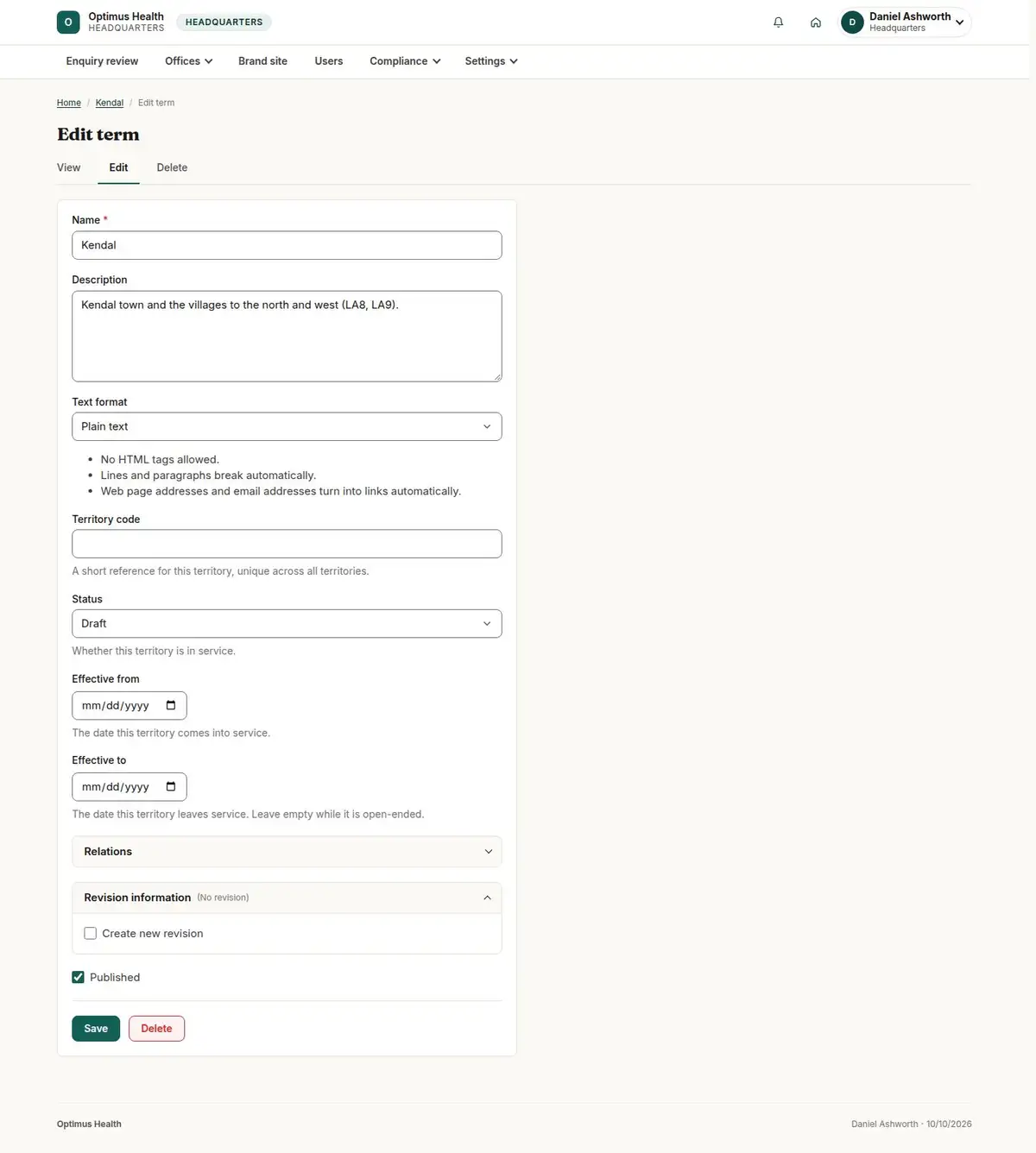Open the Text format dropdown
1036x1153 pixels.
click(x=287, y=426)
